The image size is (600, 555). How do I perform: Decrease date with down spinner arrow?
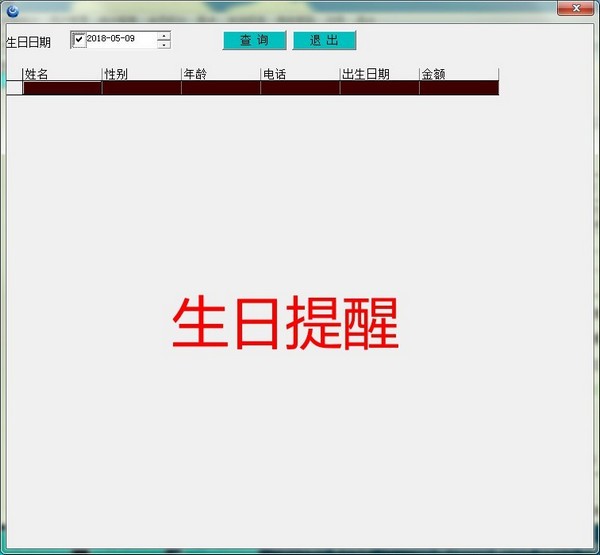click(164, 44)
